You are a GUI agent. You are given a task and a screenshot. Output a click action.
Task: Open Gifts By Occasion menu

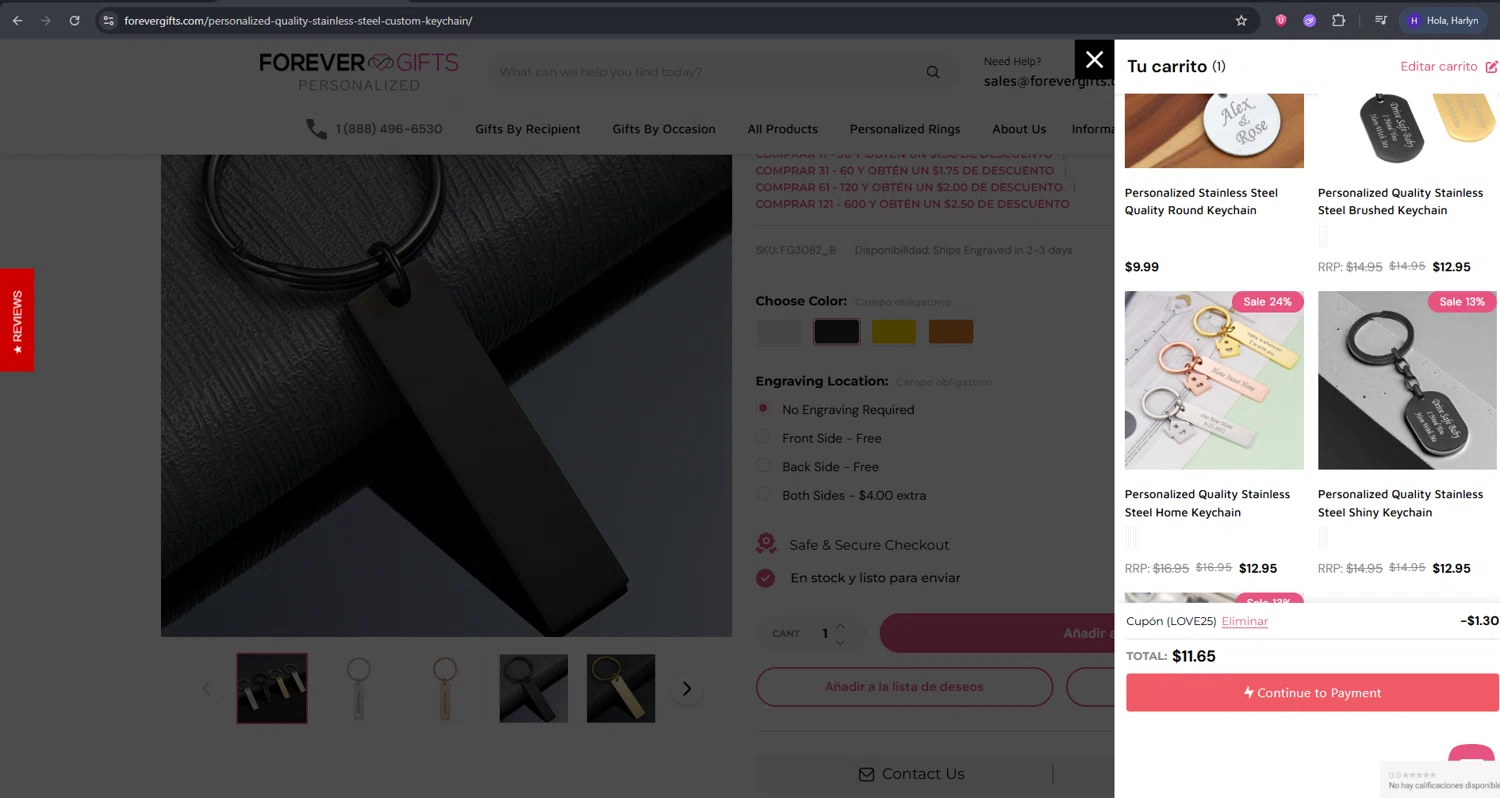click(664, 129)
